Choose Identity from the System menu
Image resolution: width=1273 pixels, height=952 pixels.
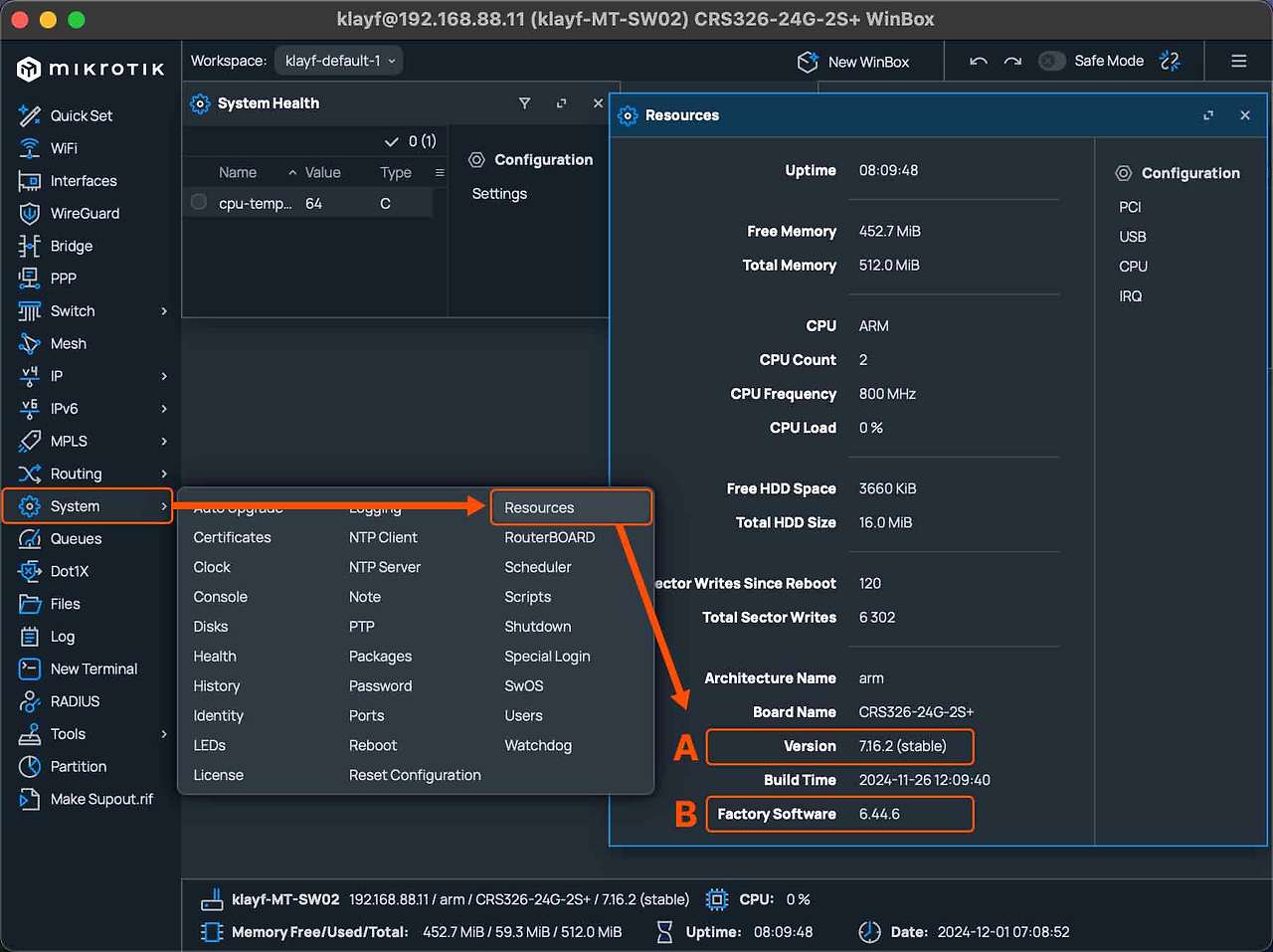[219, 715]
